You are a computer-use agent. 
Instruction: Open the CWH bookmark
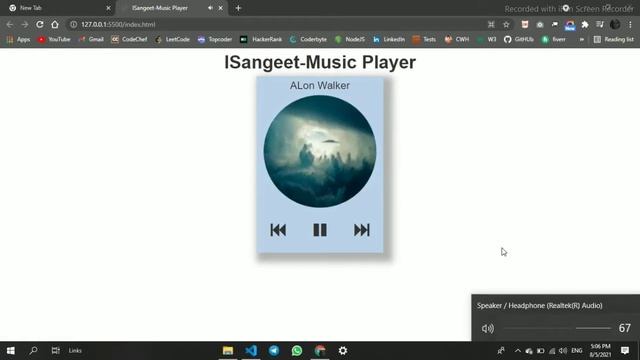(x=457, y=39)
